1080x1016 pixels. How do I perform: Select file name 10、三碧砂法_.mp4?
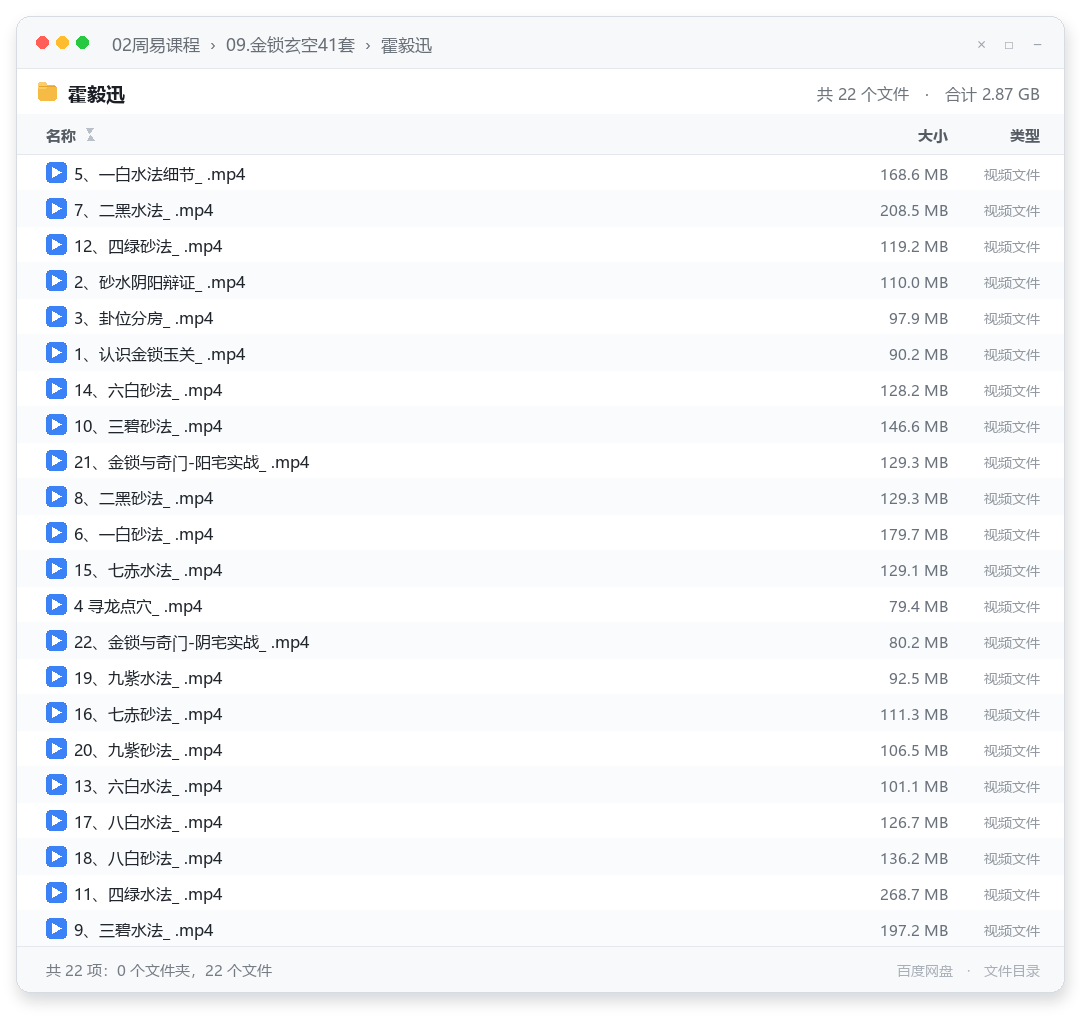pos(148,427)
